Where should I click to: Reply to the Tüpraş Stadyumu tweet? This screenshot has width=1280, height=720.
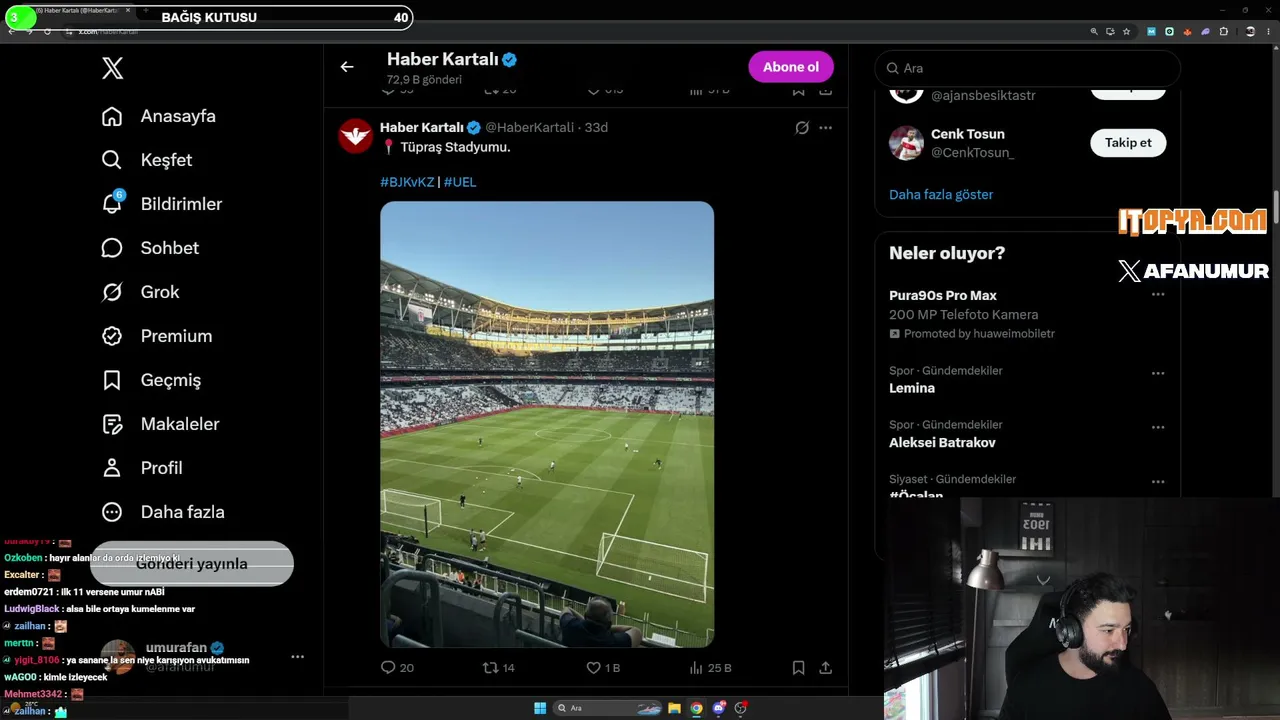click(397, 668)
